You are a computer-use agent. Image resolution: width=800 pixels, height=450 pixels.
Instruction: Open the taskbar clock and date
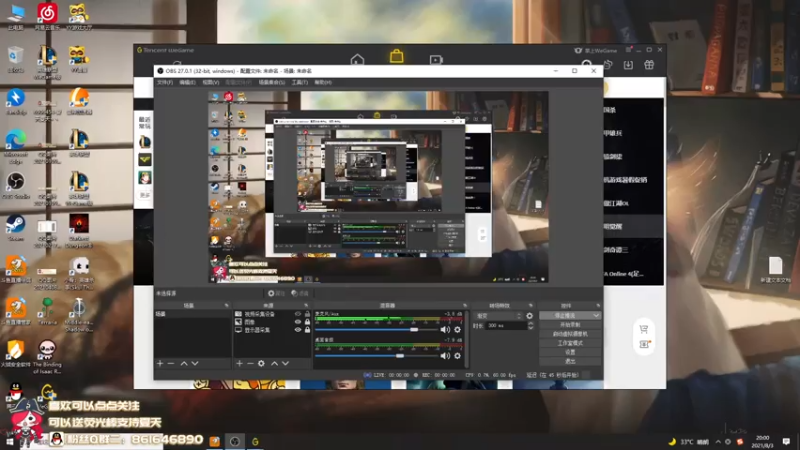[762, 441]
